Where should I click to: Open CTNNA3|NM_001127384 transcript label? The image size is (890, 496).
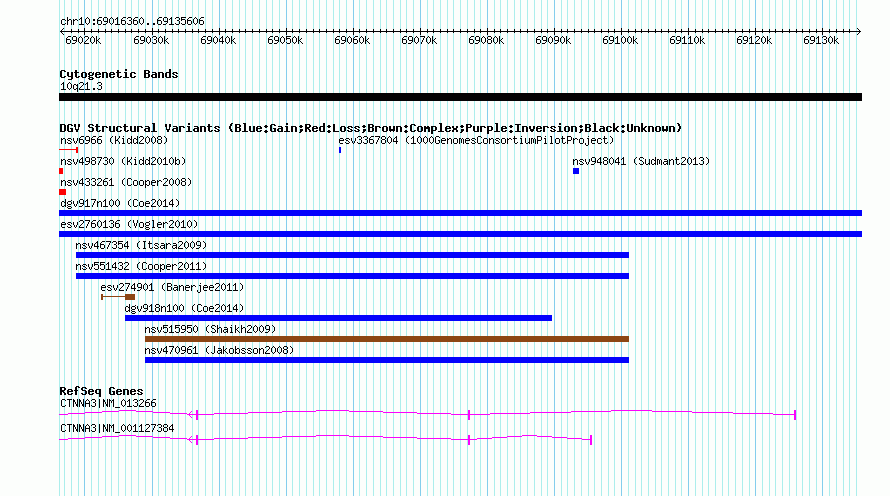(x=117, y=428)
